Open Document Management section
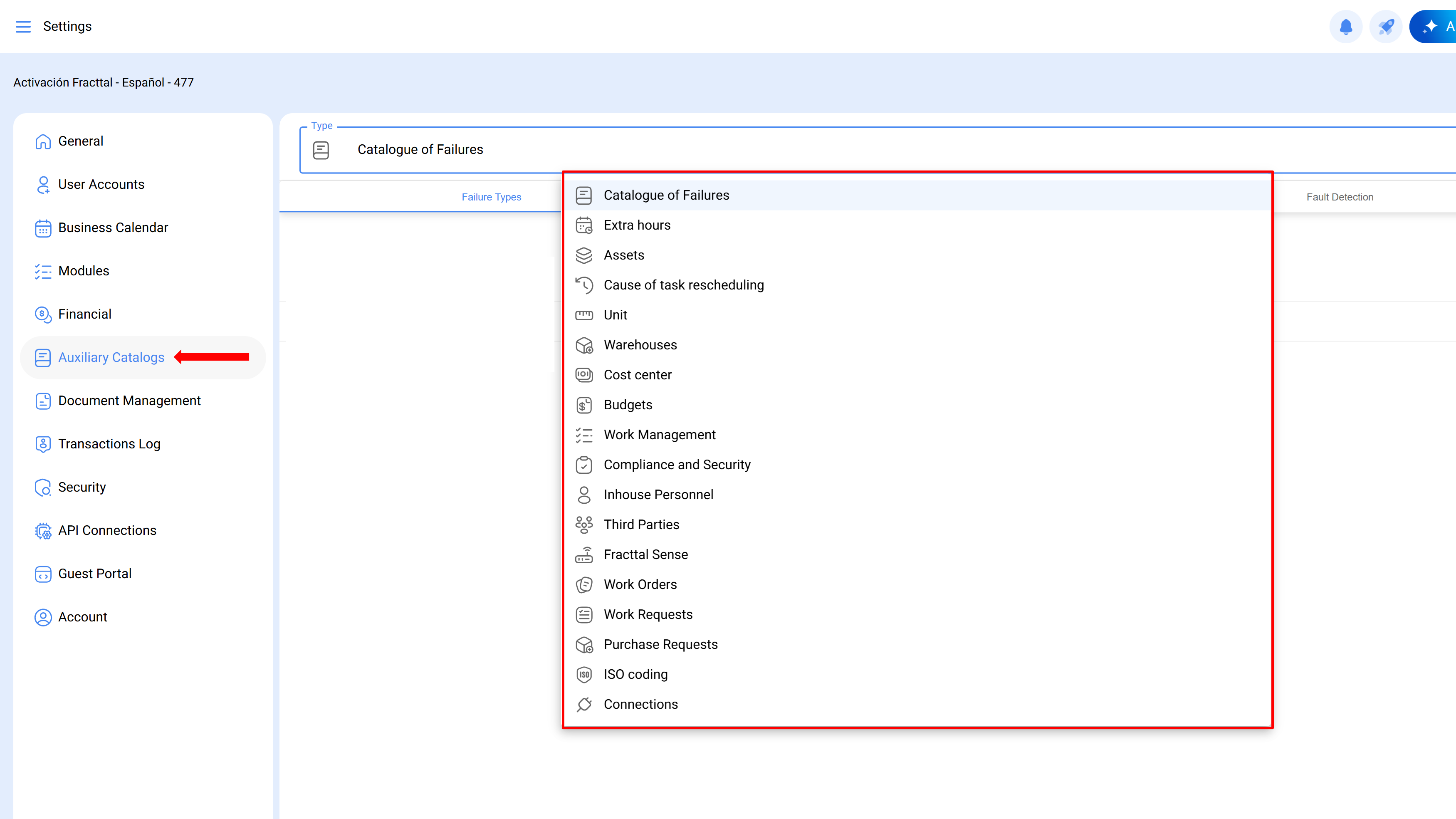 click(129, 401)
